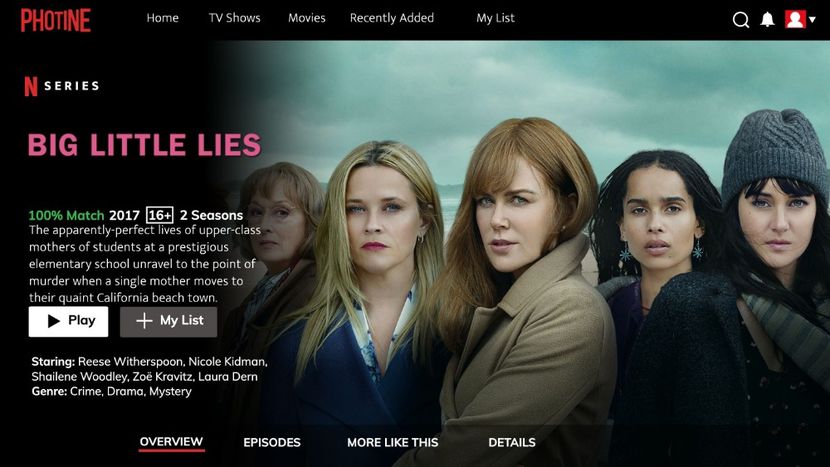The height and width of the screenshot is (467, 830).
Task: Expand the profile dropdown arrow
Action: (x=812, y=20)
